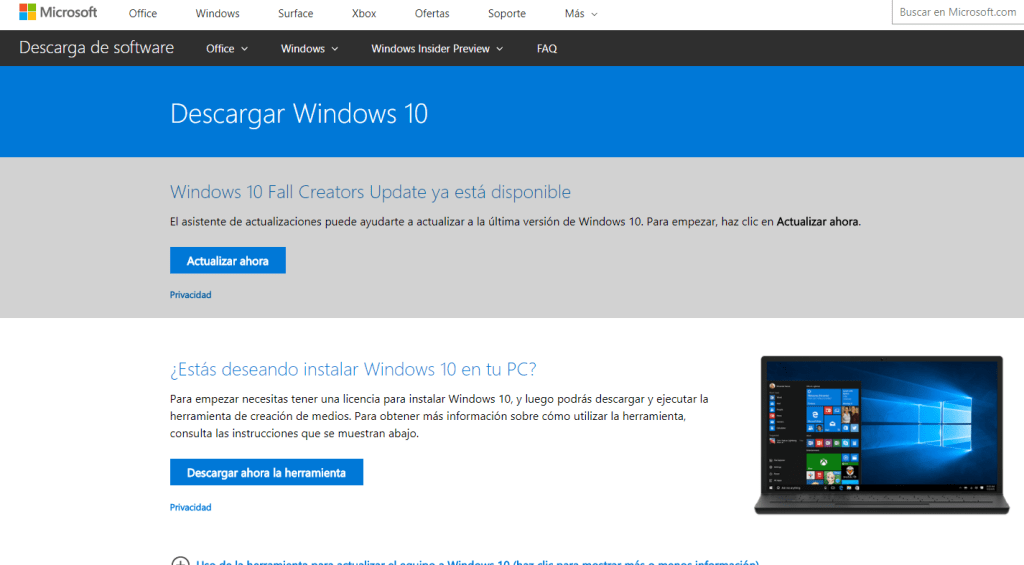Click Windows 10 Fall Creators Update heading
This screenshot has height=565, width=1024.
point(370,192)
